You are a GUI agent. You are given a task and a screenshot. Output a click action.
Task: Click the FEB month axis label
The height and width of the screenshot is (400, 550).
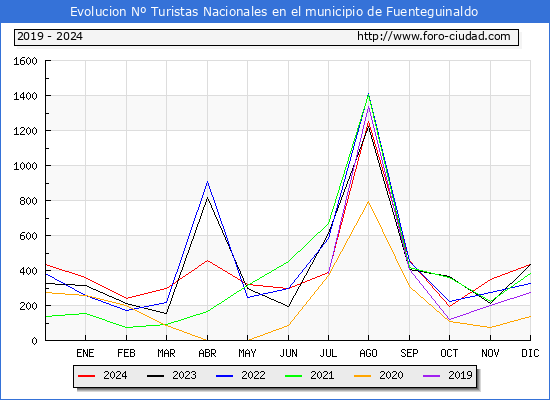pos(126,353)
